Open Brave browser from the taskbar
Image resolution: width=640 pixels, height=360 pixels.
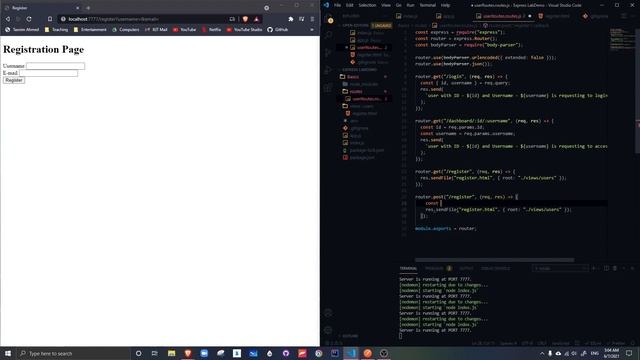tap(188, 353)
